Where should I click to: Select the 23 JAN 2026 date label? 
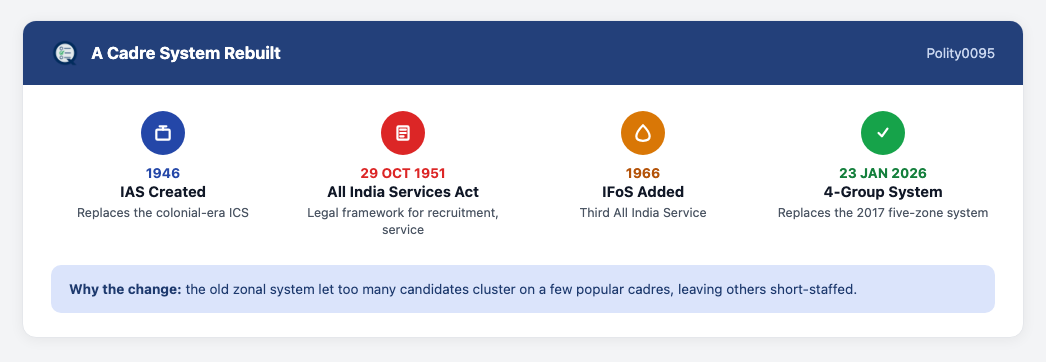pos(883,173)
